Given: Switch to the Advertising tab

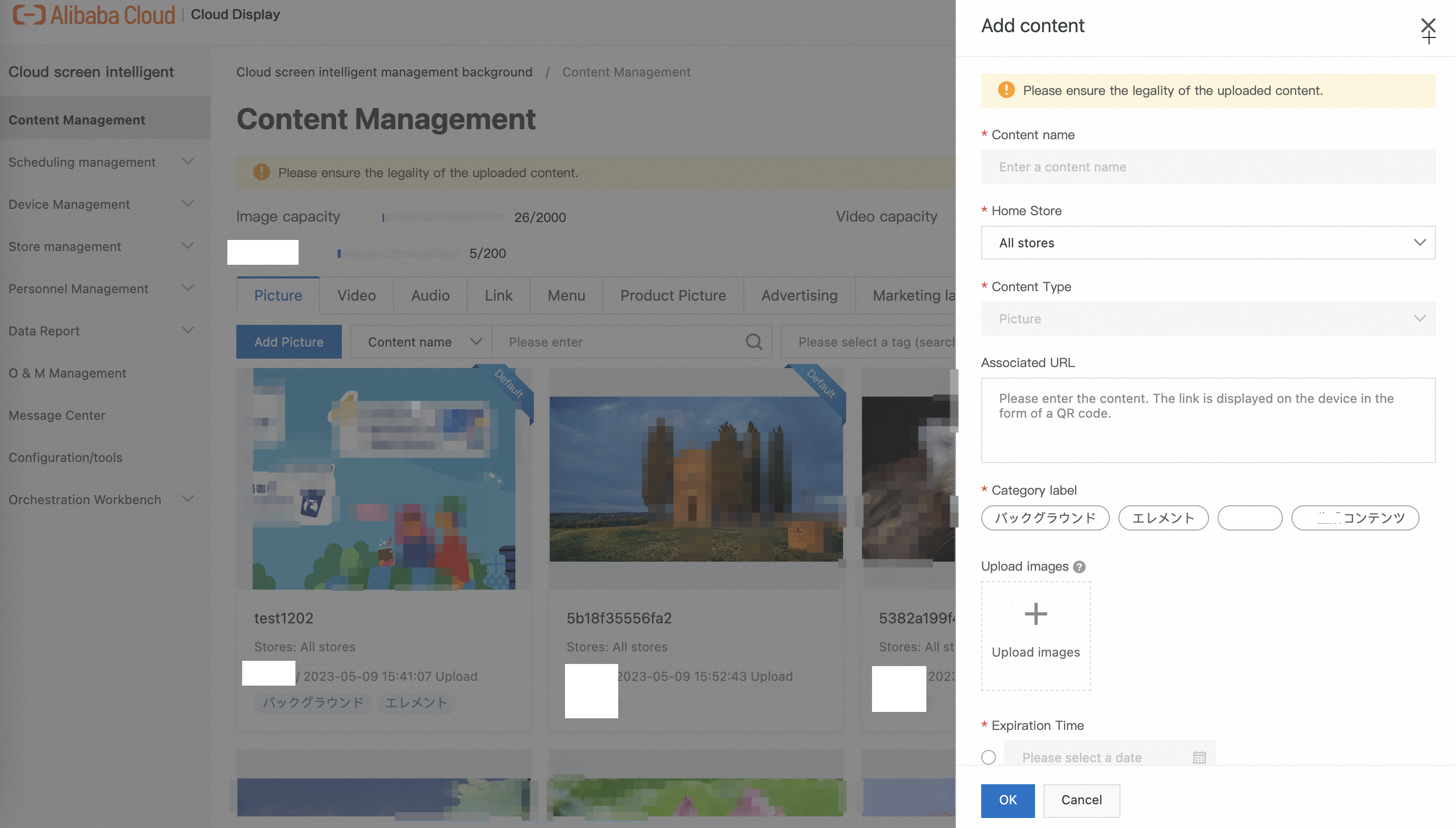Looking at the screenshot, I should 799,295.
